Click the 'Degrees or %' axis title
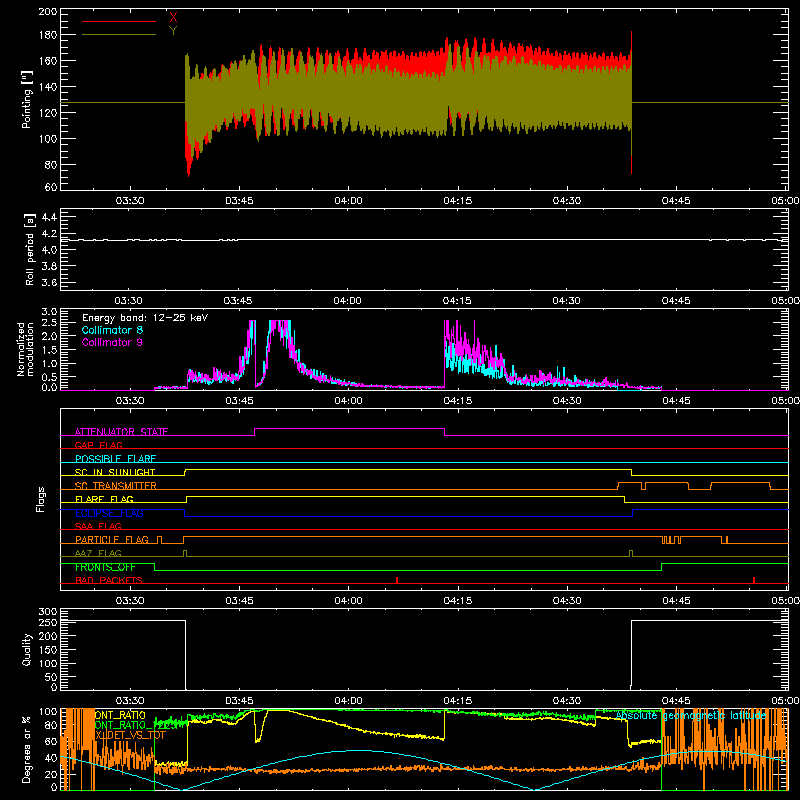This screenshot has width=800, height=800. click(27, 749)
